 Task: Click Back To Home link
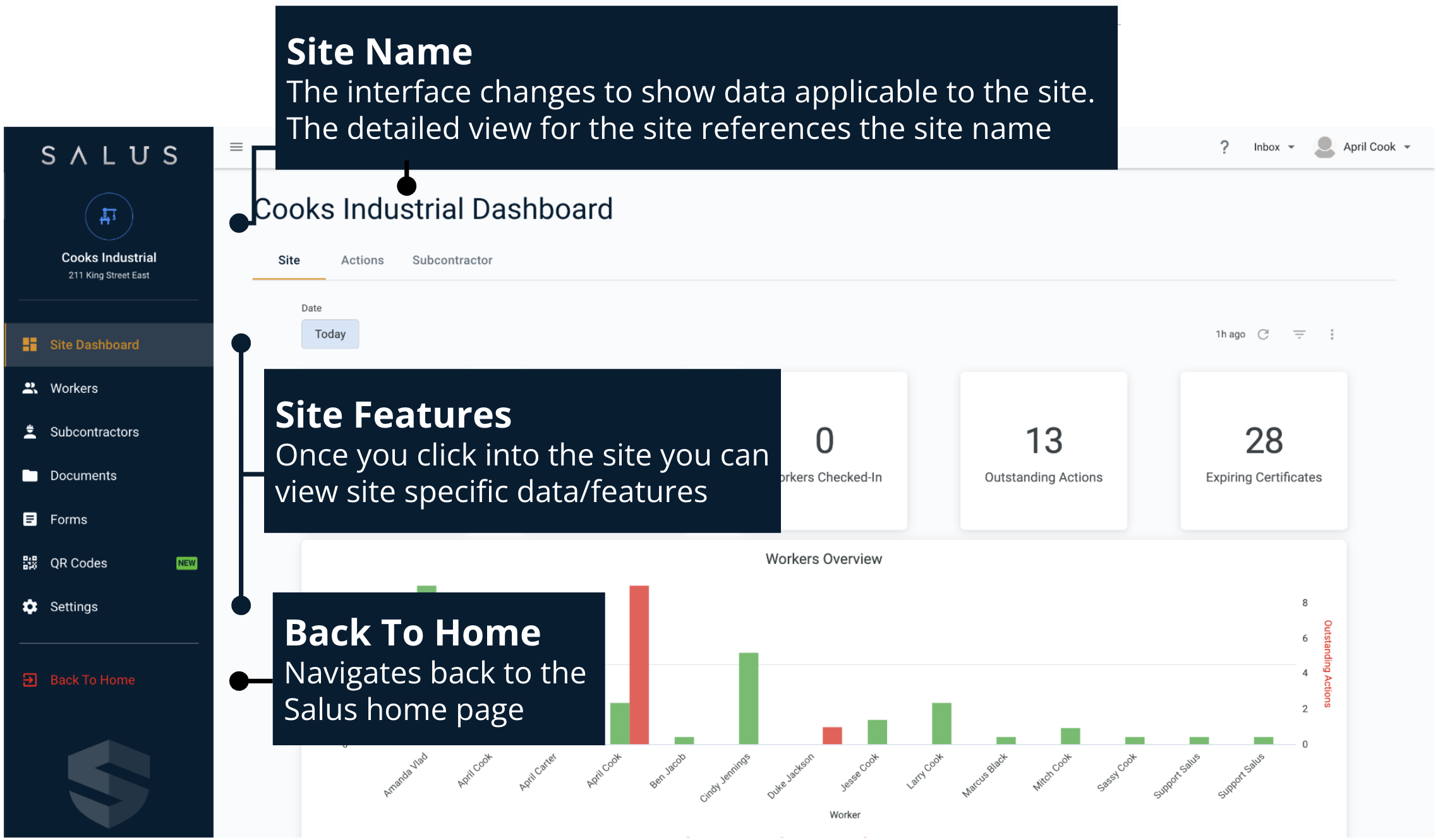tap(92, 680)
